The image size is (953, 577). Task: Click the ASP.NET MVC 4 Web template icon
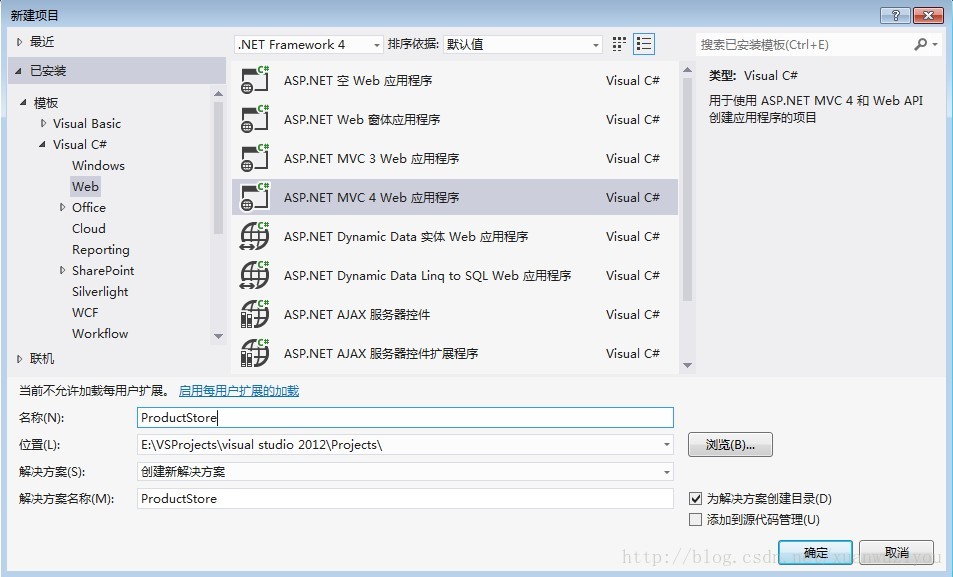[x=255, y=197]
